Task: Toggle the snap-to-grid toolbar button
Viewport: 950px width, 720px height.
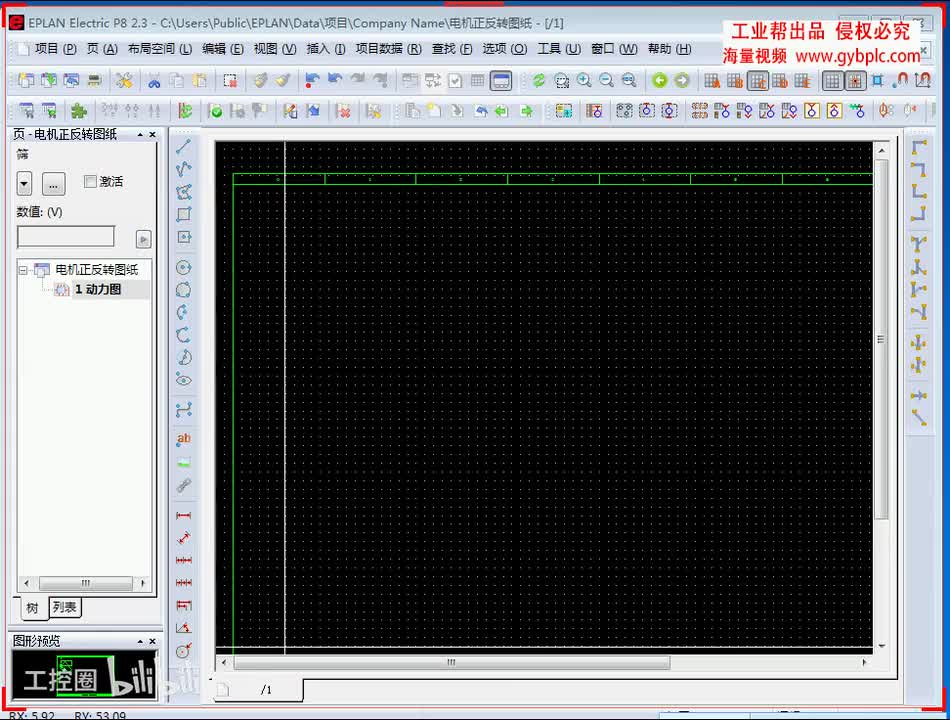Action: pos(855,80)
